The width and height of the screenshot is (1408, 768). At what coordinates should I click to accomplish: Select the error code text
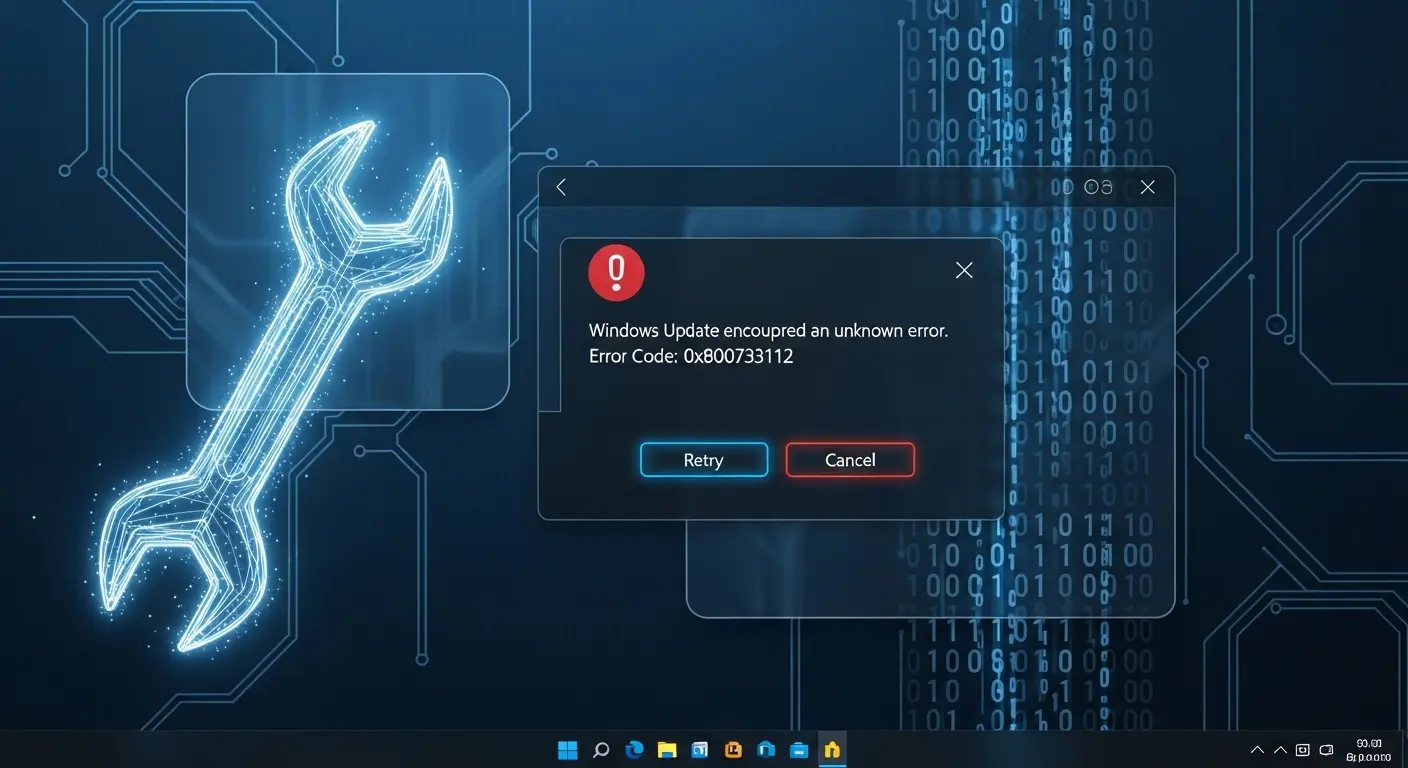(689, 356)
